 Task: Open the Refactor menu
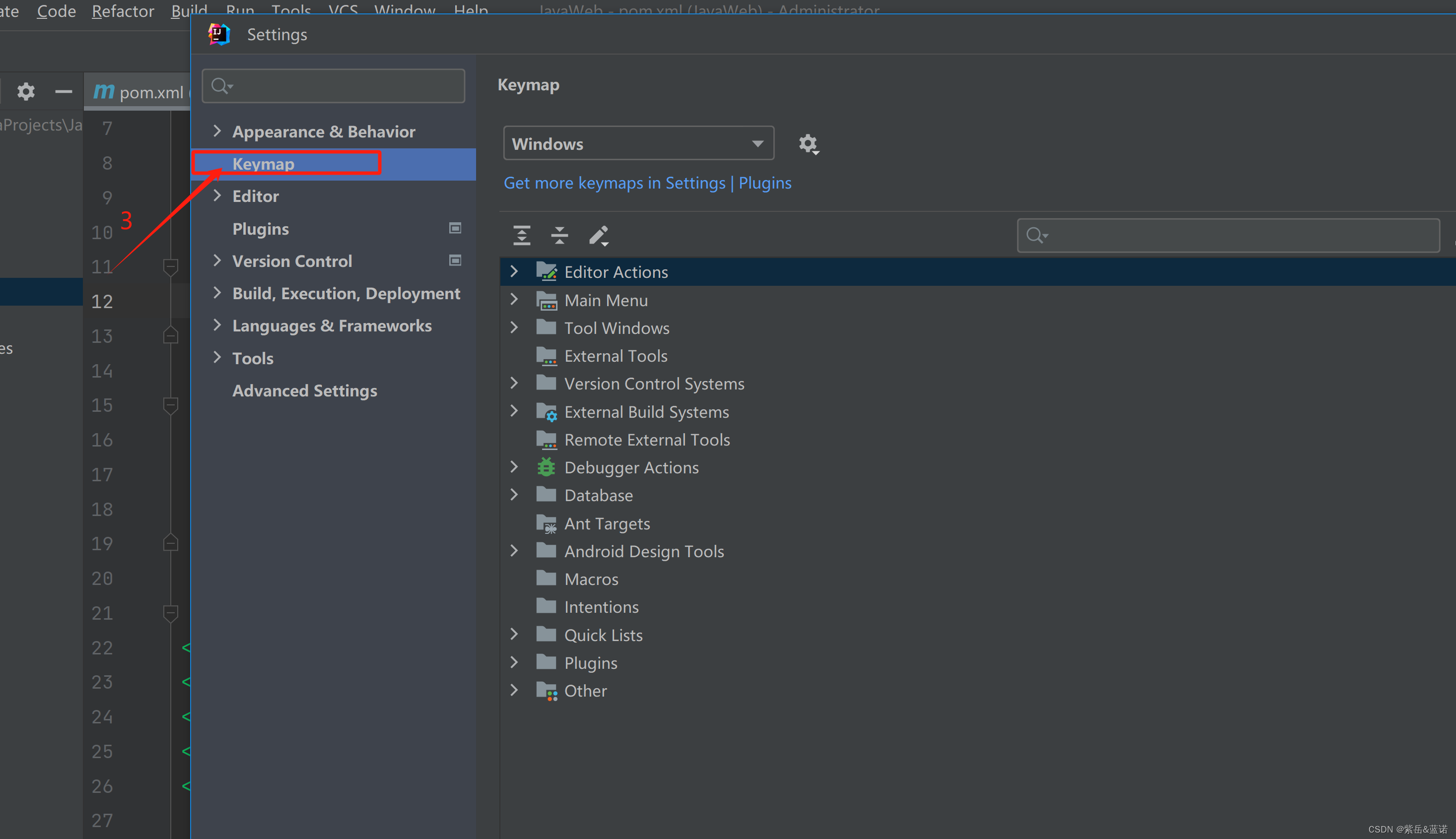[123, 10]
